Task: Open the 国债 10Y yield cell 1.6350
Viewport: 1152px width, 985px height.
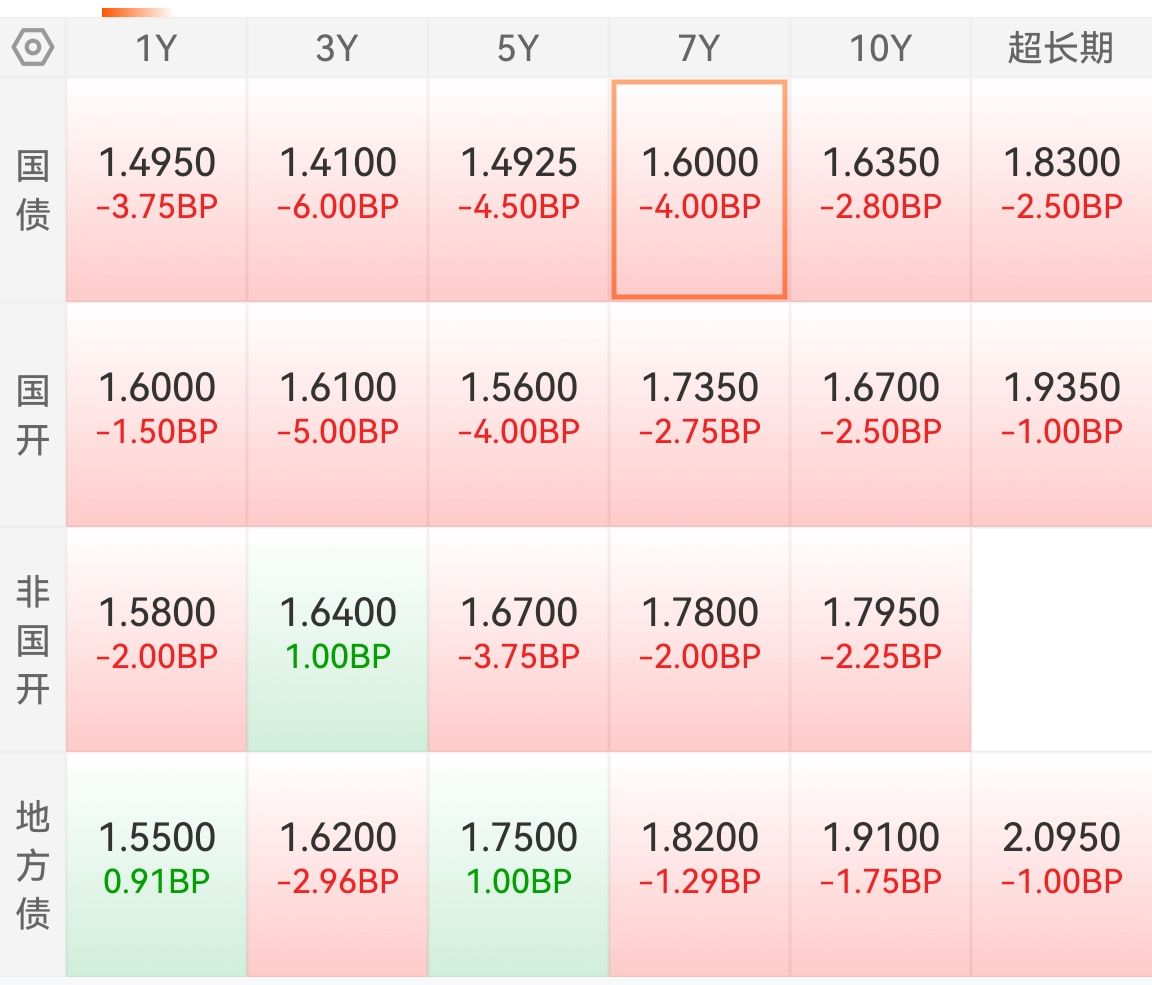Action: (x=880, y=189)
